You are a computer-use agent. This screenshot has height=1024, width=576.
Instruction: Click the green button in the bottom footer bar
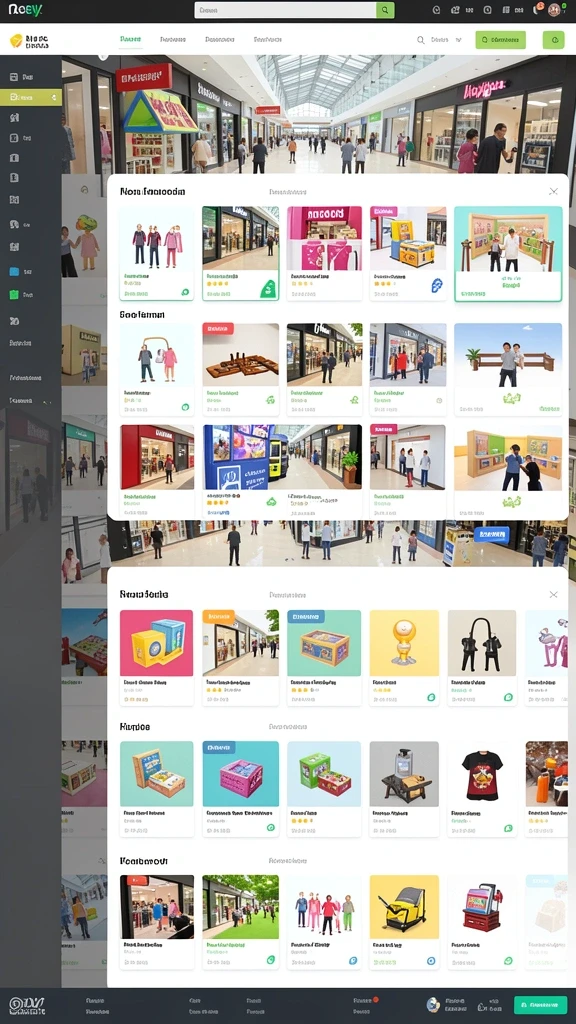point(540,1005)
